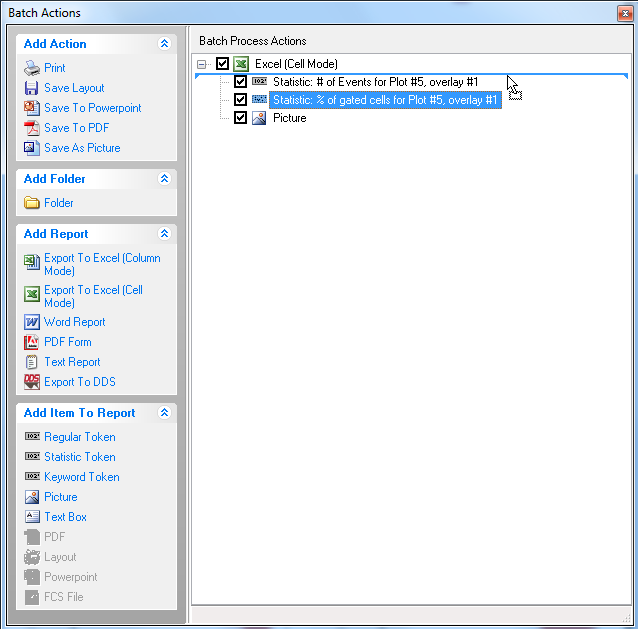This screenshot has height=629, width=638.
Task: Collapse the Add Folder panel
Action: pyautogui.click(x=164, y=178)
